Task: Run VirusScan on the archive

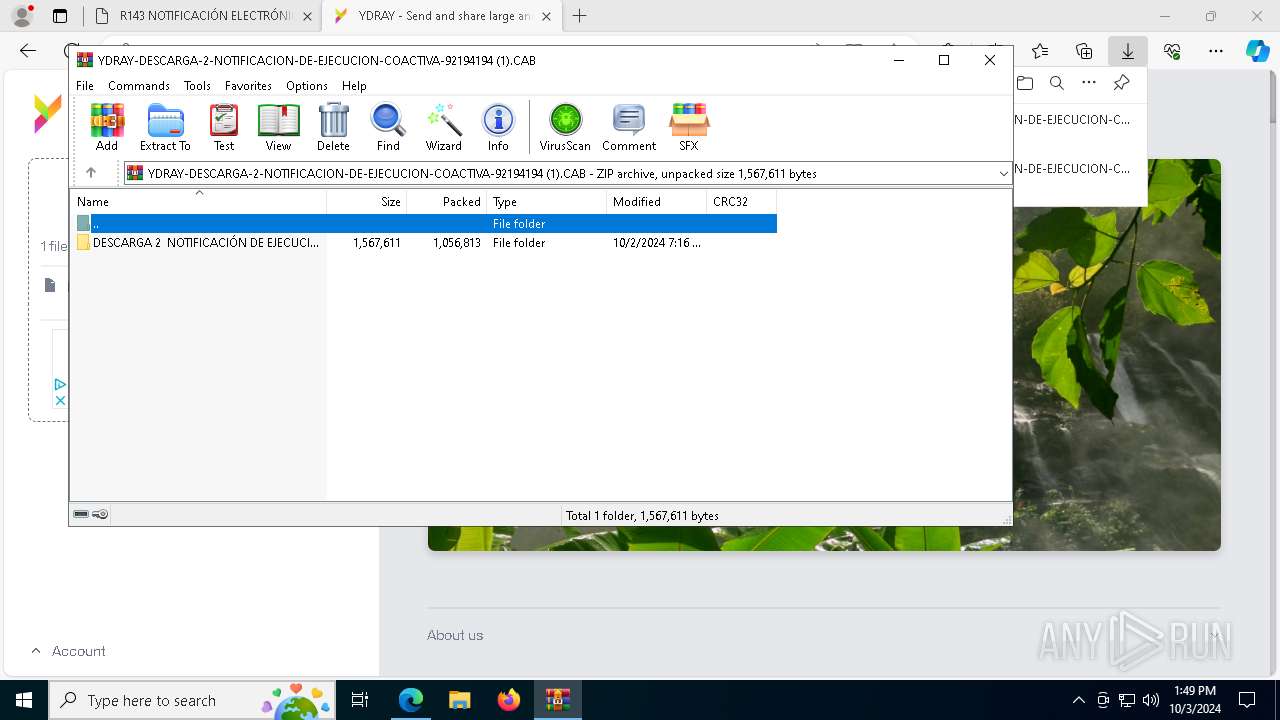Action: pos(565,127)
